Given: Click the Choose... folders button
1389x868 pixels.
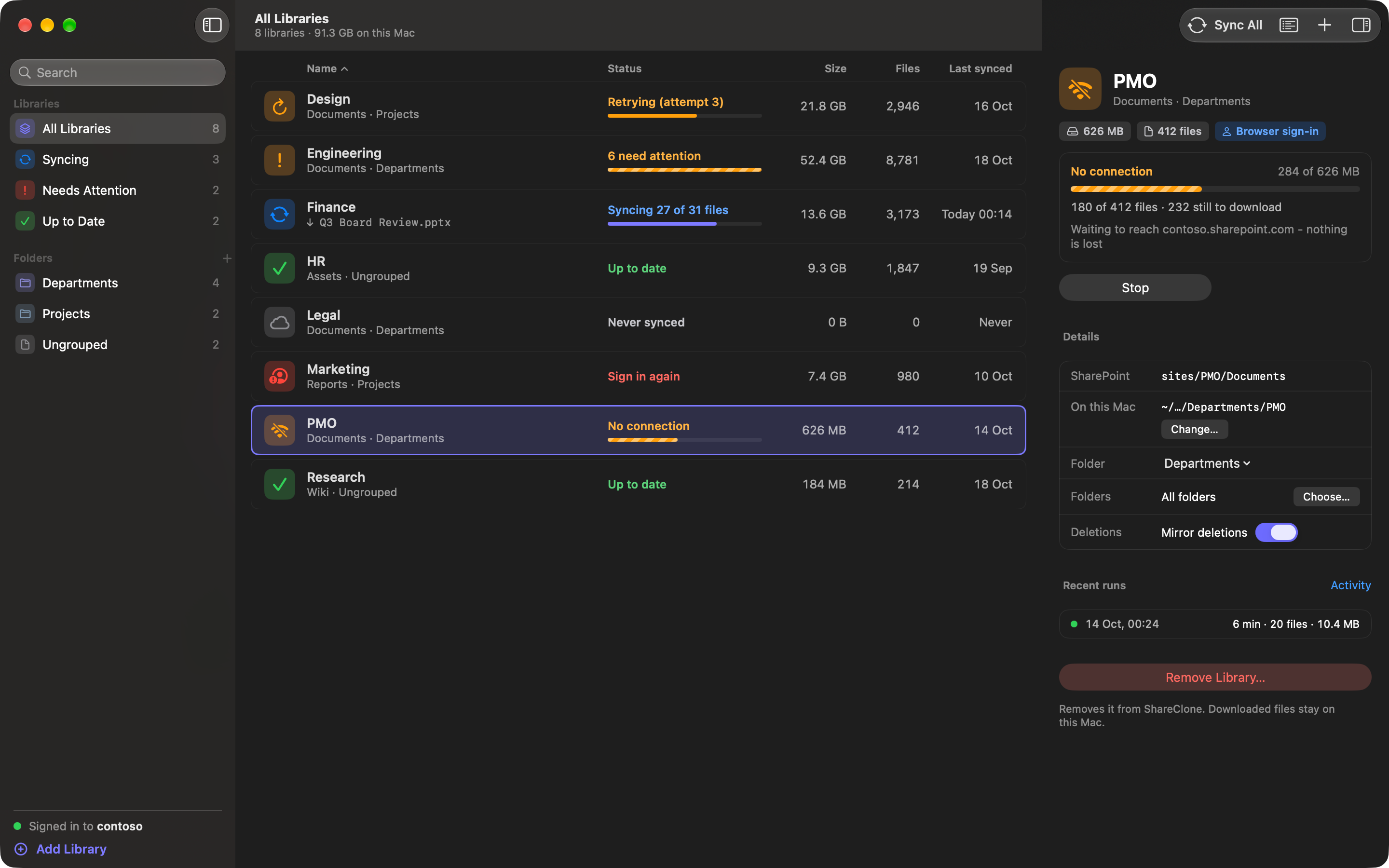Looking at the screenshot, I should coord(1326,497).
